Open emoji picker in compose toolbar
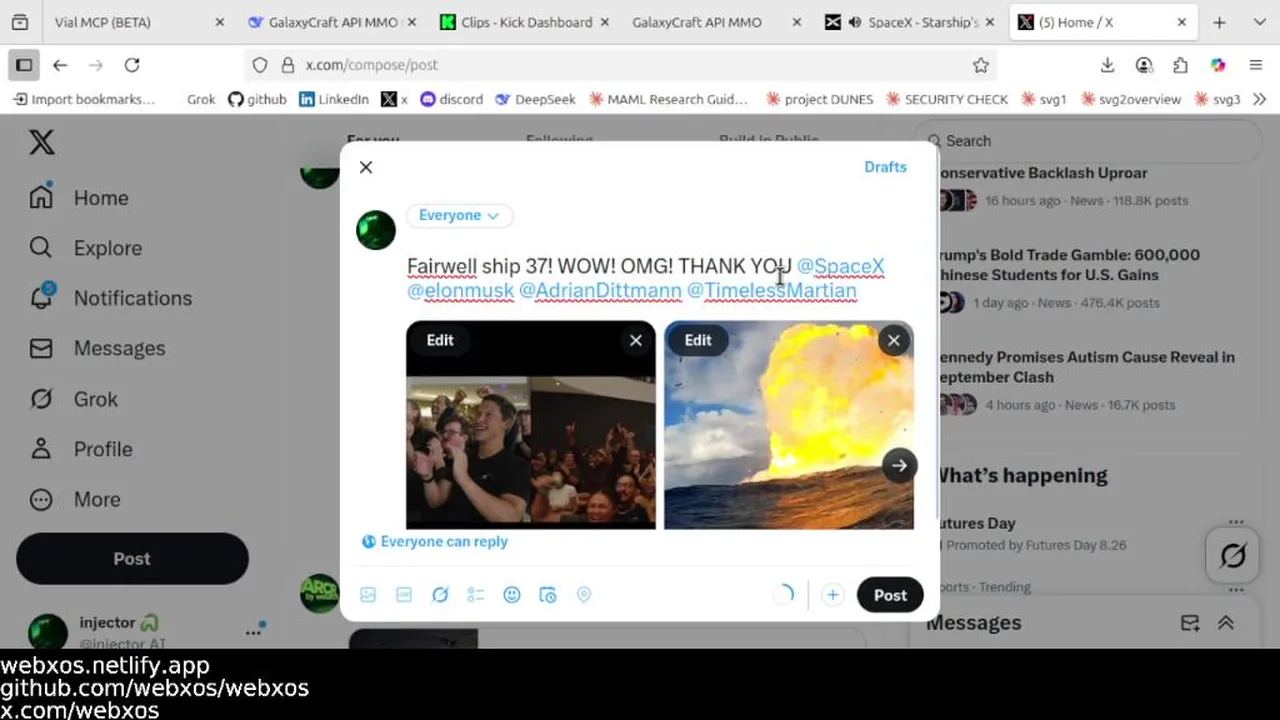The height and width of the screenshot is (720, 1280). click(x=512, y=594)
